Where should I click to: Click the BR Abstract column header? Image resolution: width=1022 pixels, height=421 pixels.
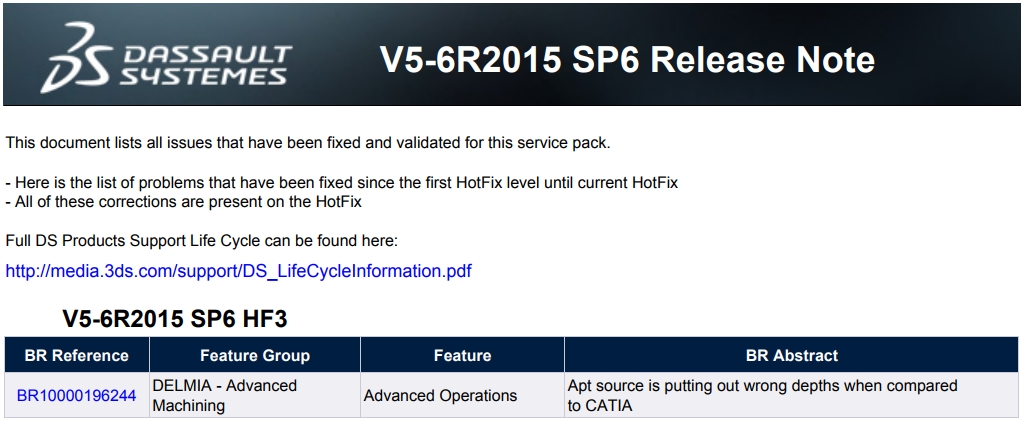pyautogui.click(x=791, y=355)
